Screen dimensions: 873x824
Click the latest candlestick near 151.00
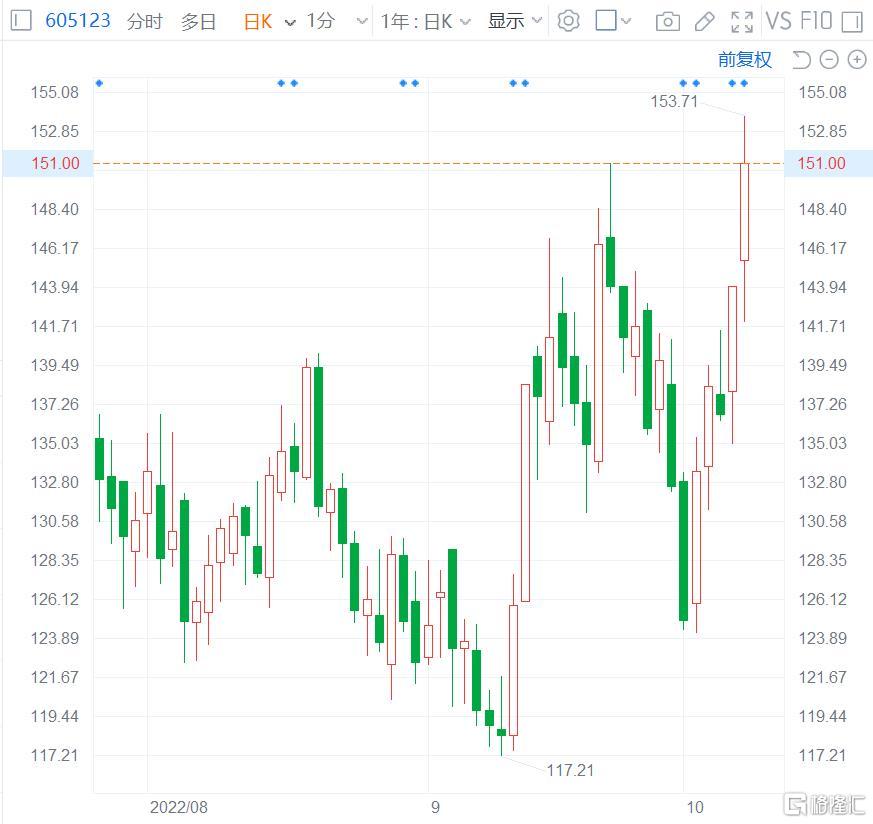pos(744,212)
